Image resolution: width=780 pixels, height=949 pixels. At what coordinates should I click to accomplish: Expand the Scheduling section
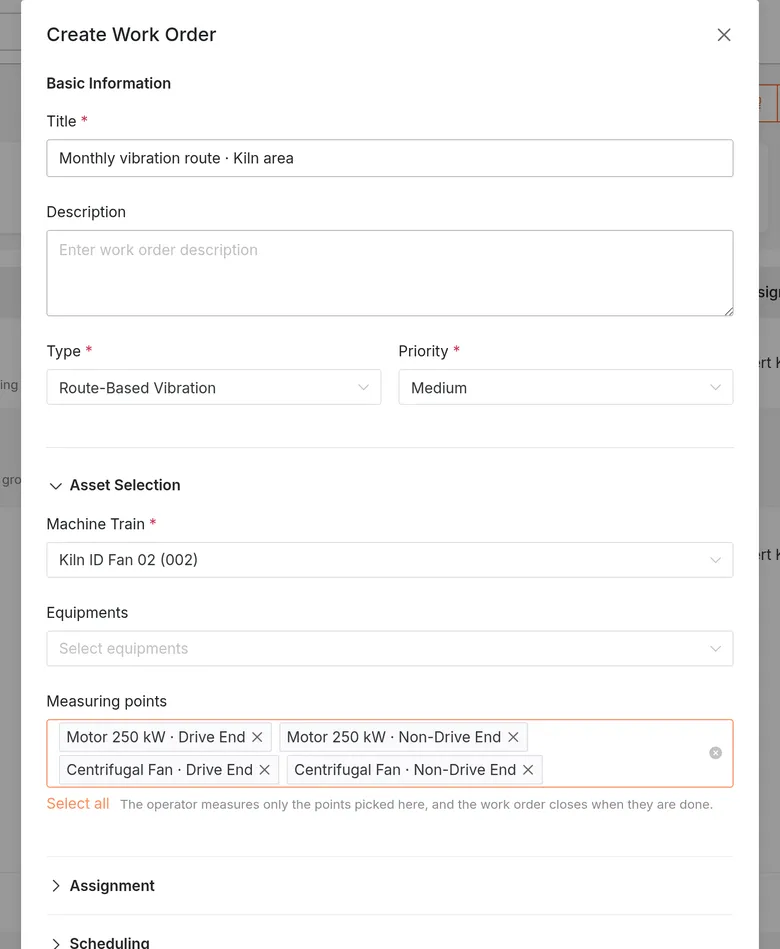[x=100, y=942]
